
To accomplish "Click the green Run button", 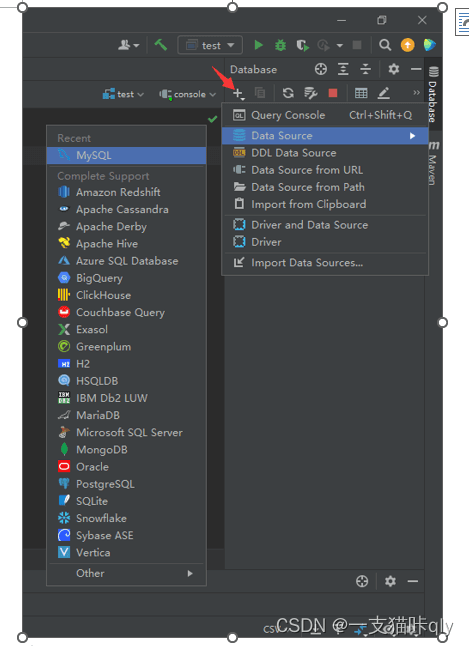I will 258,45.
